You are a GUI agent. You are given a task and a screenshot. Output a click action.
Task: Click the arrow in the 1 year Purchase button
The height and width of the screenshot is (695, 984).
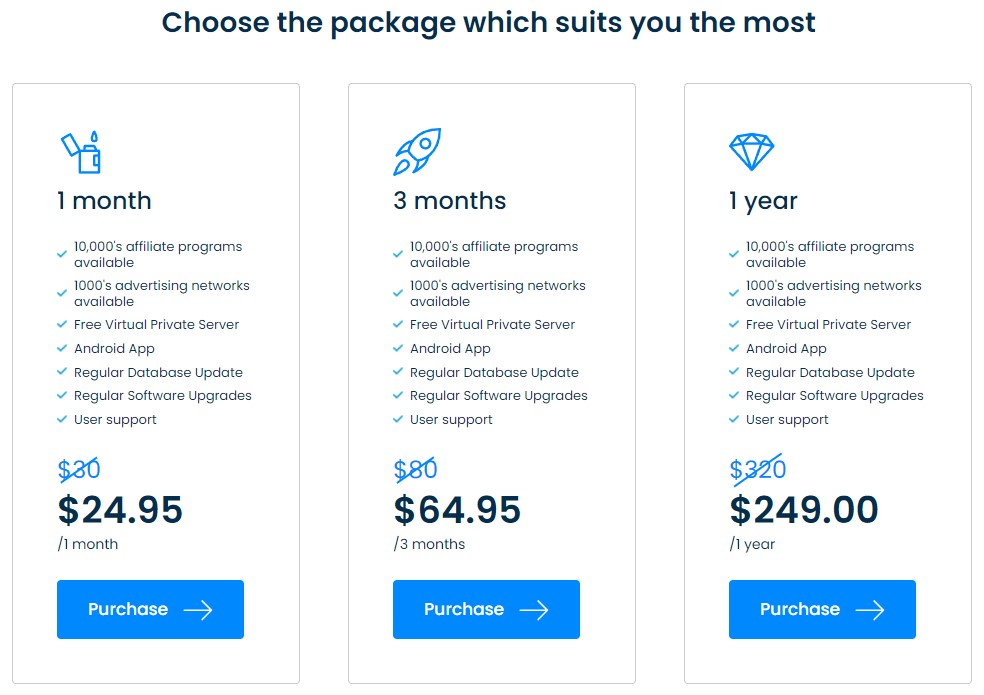870,610
